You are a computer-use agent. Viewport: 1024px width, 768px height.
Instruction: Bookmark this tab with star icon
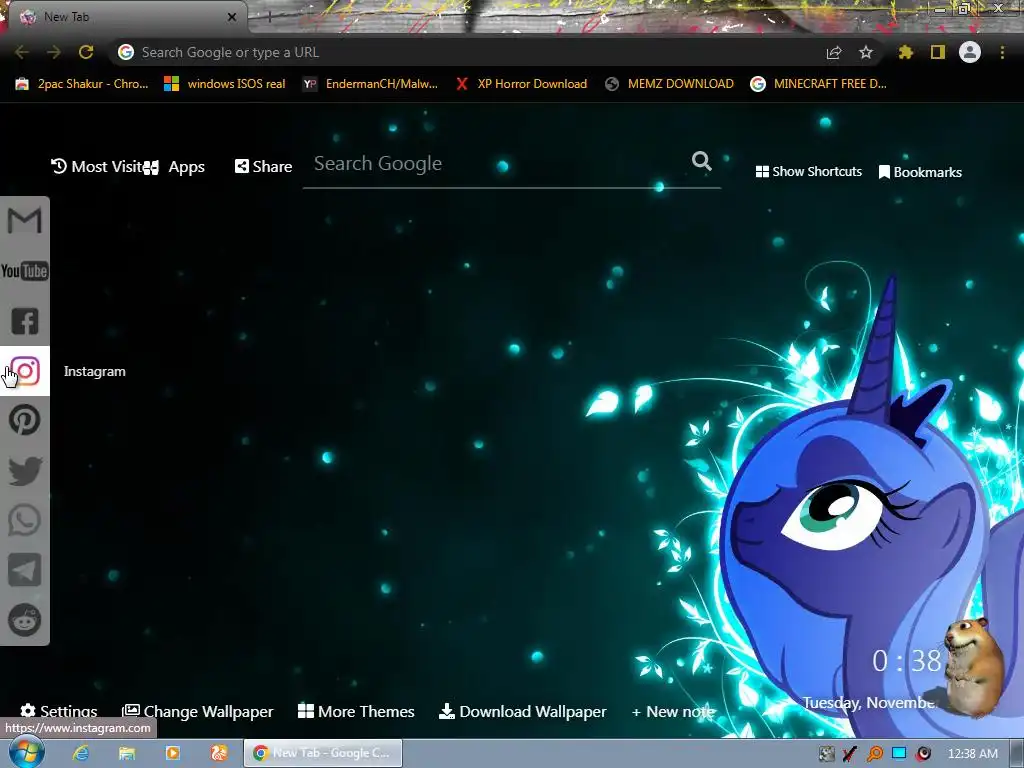tap(866, 52)
